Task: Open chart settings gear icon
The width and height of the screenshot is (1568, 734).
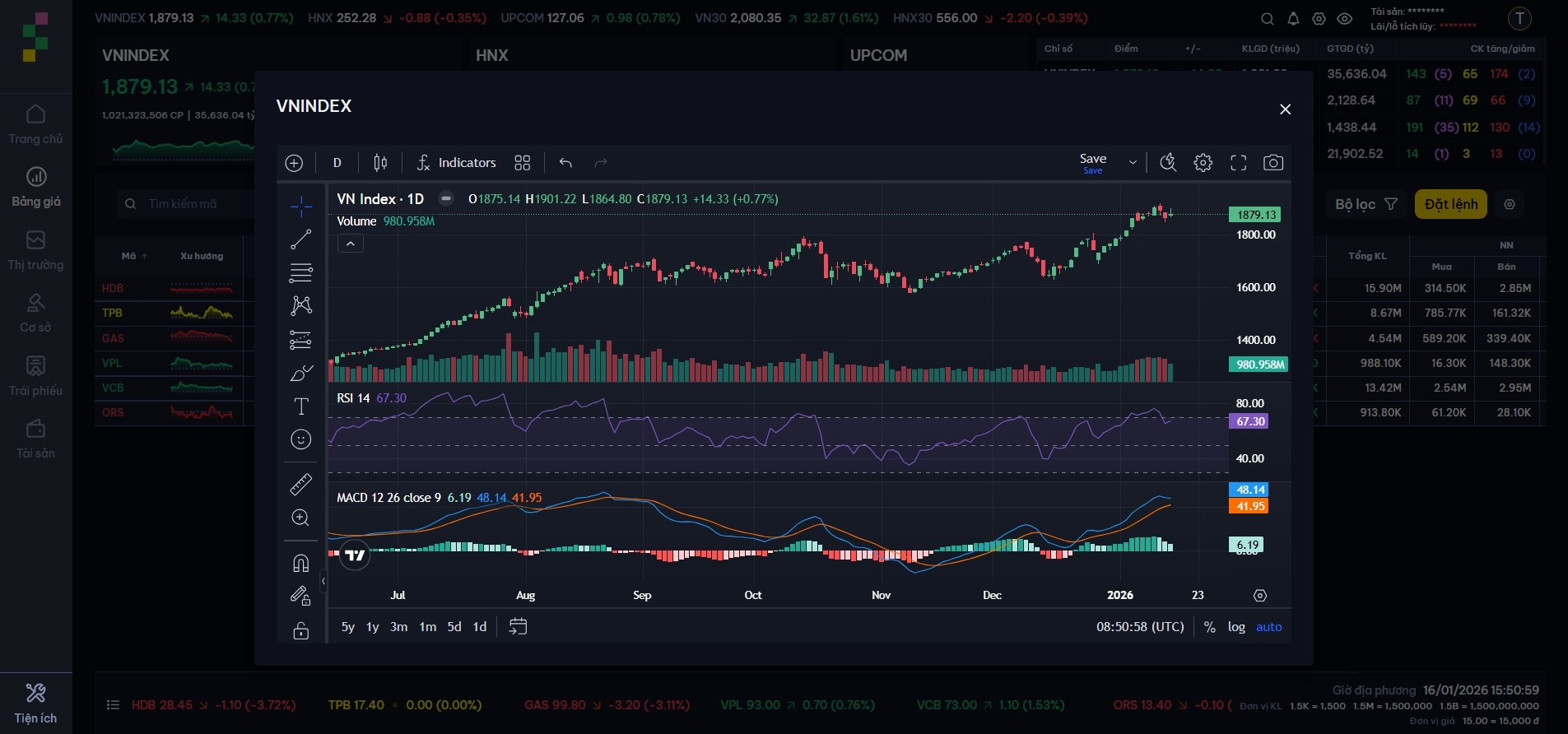Action: point(1203,163)
